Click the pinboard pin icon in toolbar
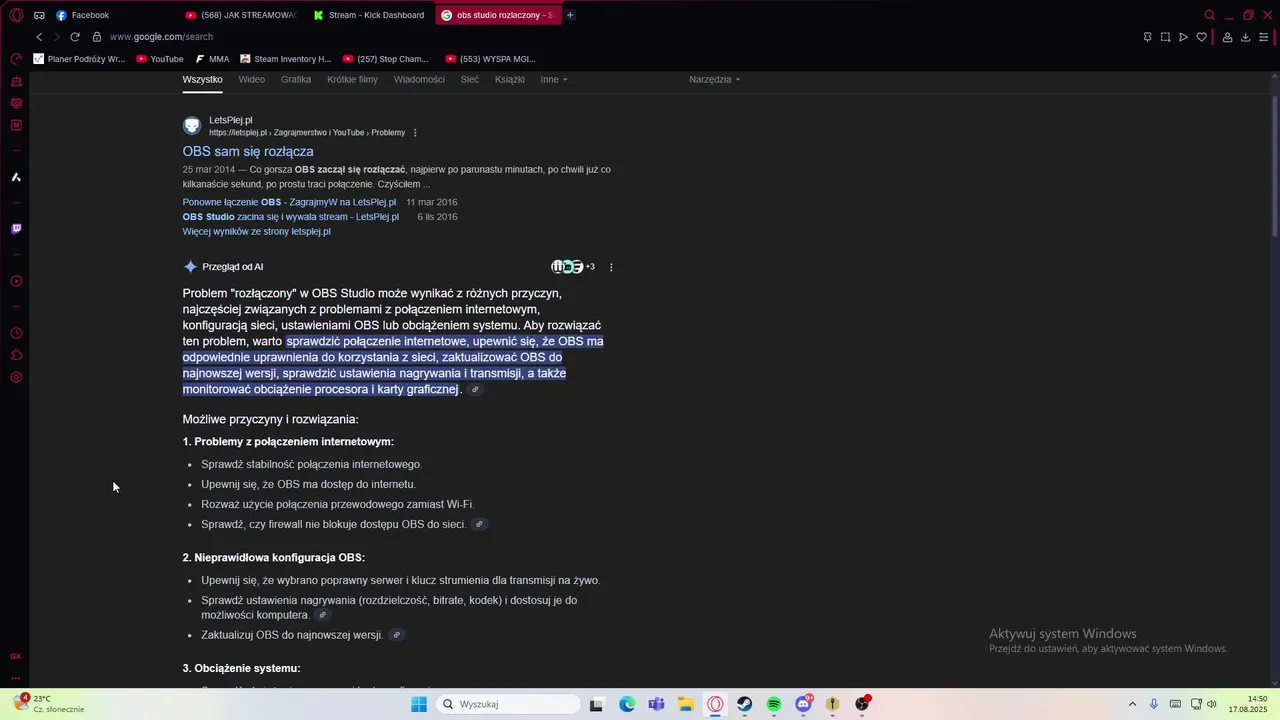1280x720 pixels. click(1147, 37)
